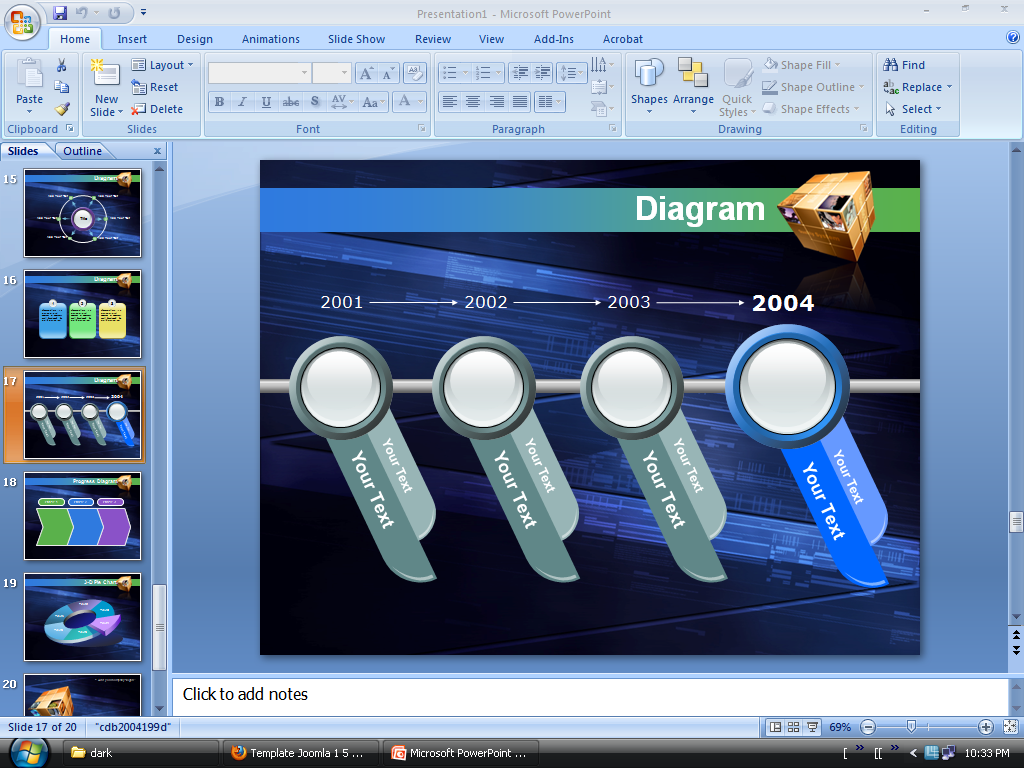This screenshot has height=768, width=1024.
Task: Select slide 19 pie chart thumbnail
Action: pyautogui.click(x=82, y=617)
